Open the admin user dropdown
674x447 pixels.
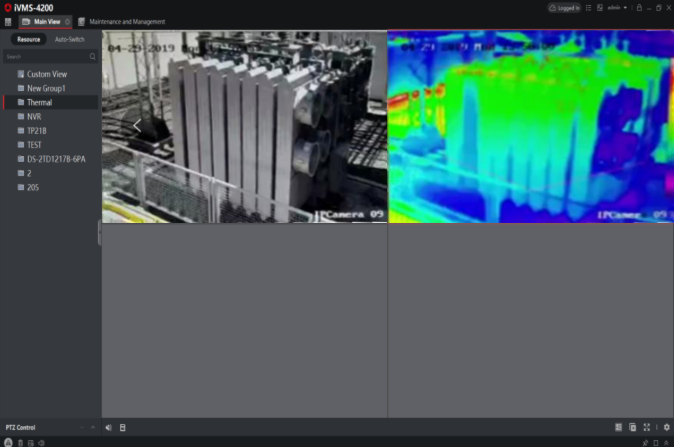616,7
